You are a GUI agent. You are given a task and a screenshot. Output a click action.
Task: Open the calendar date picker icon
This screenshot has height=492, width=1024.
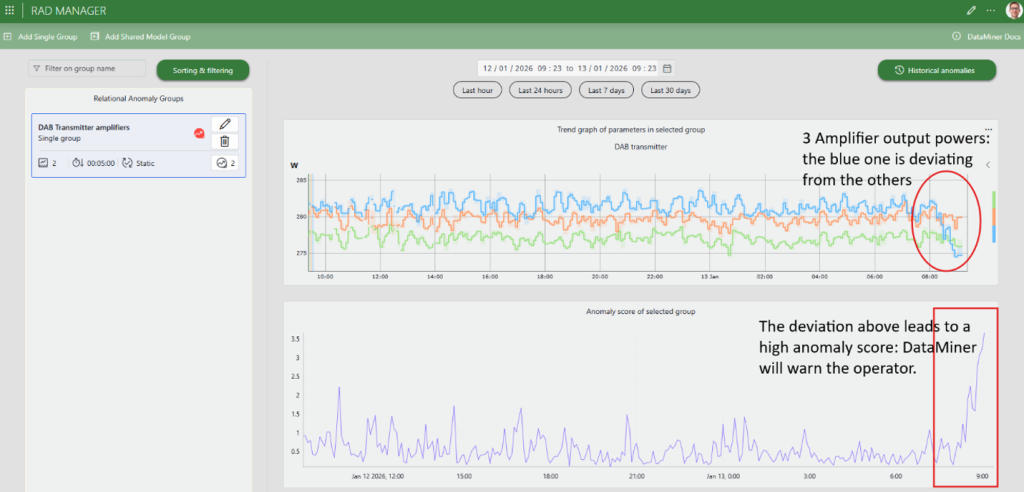point(667,68)
